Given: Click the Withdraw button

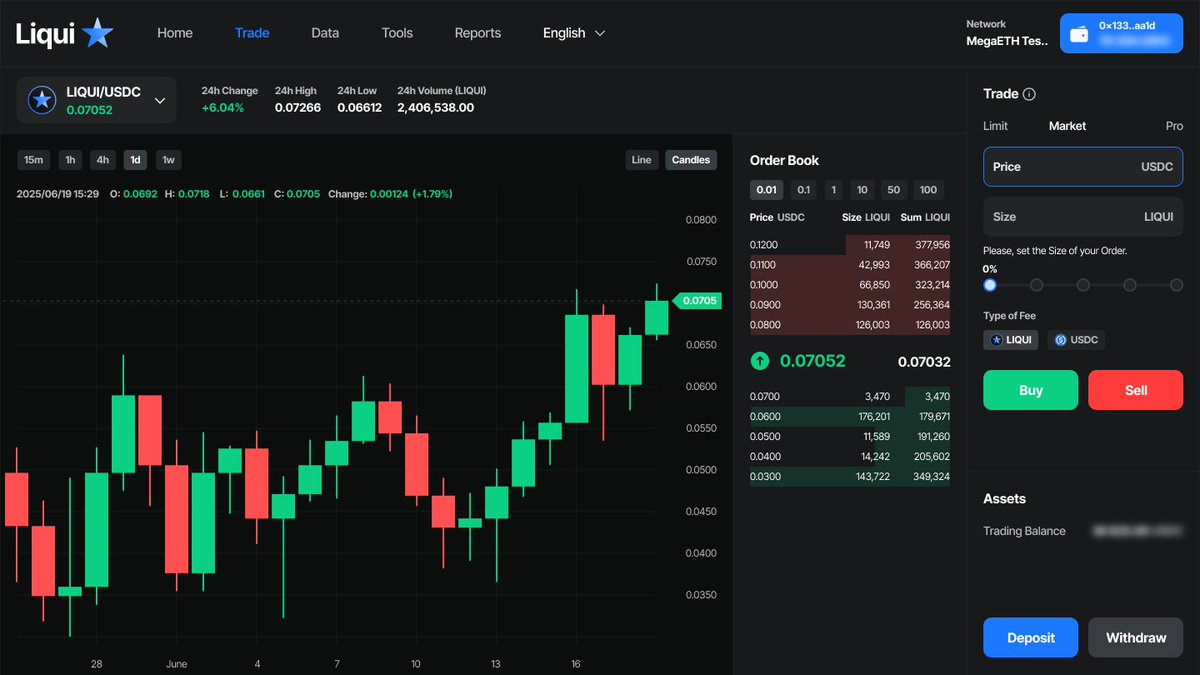Looking at the screenshot, I should click(x=1136, y=637).
